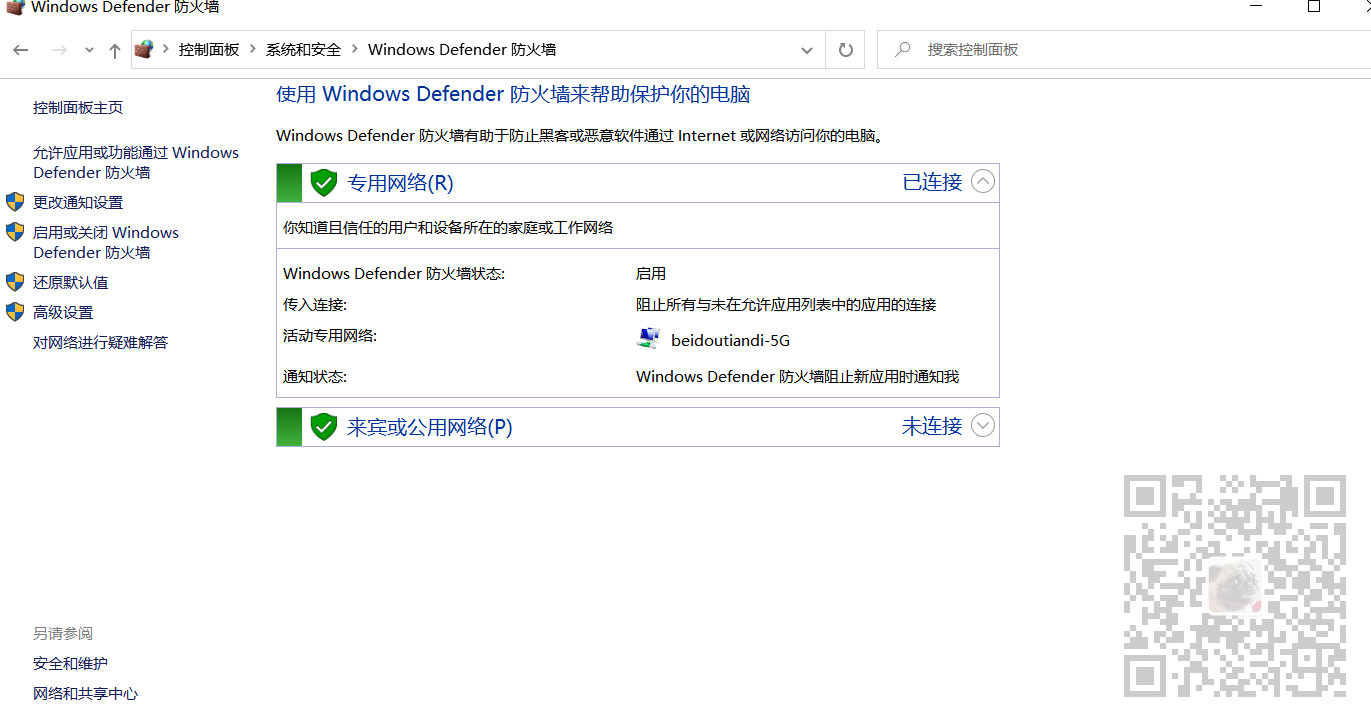Open 启用或关闭 Windows Defender 防火墙
This screenshot has width=1371, height=721.
tap(106, 242)
